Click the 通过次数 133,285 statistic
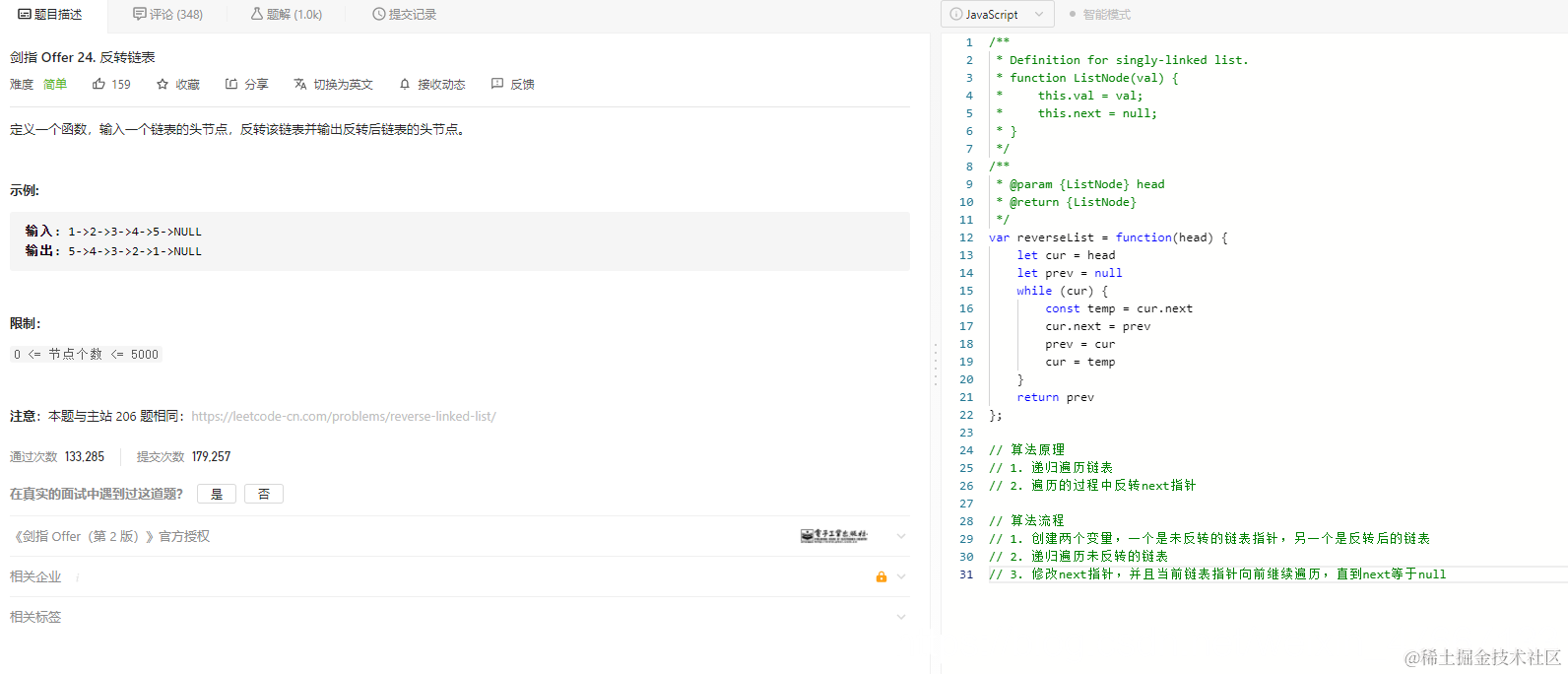Screen dimensions: 1568x674 [57, 457]
